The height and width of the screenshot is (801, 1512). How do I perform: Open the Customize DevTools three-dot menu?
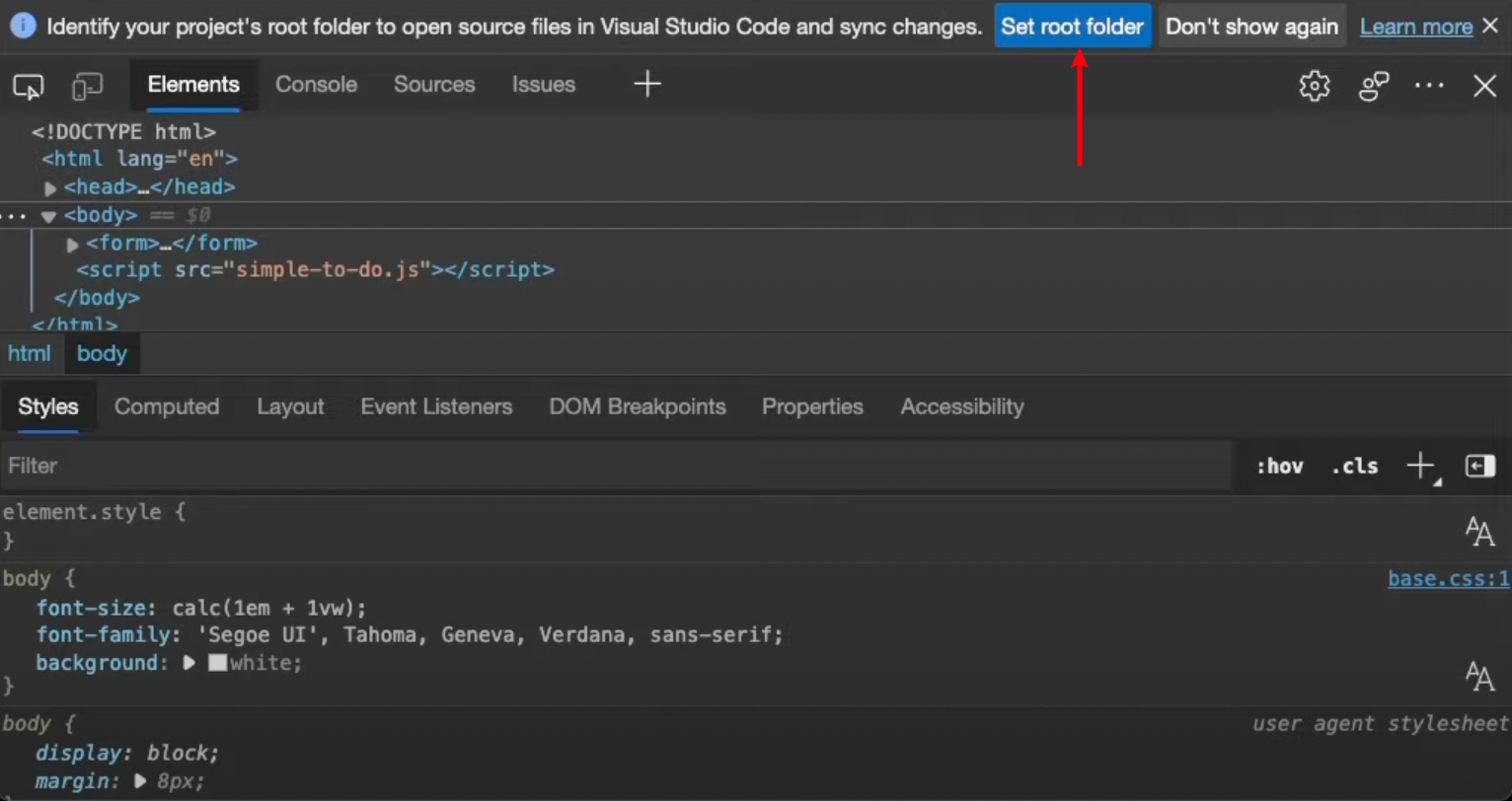pos(1429,86)
